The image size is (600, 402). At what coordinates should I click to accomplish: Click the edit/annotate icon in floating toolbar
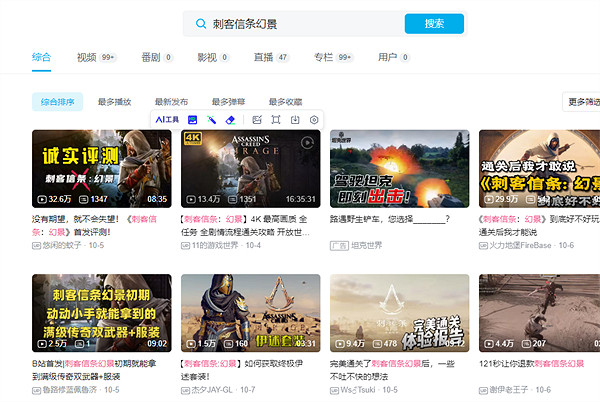point(257,119)
